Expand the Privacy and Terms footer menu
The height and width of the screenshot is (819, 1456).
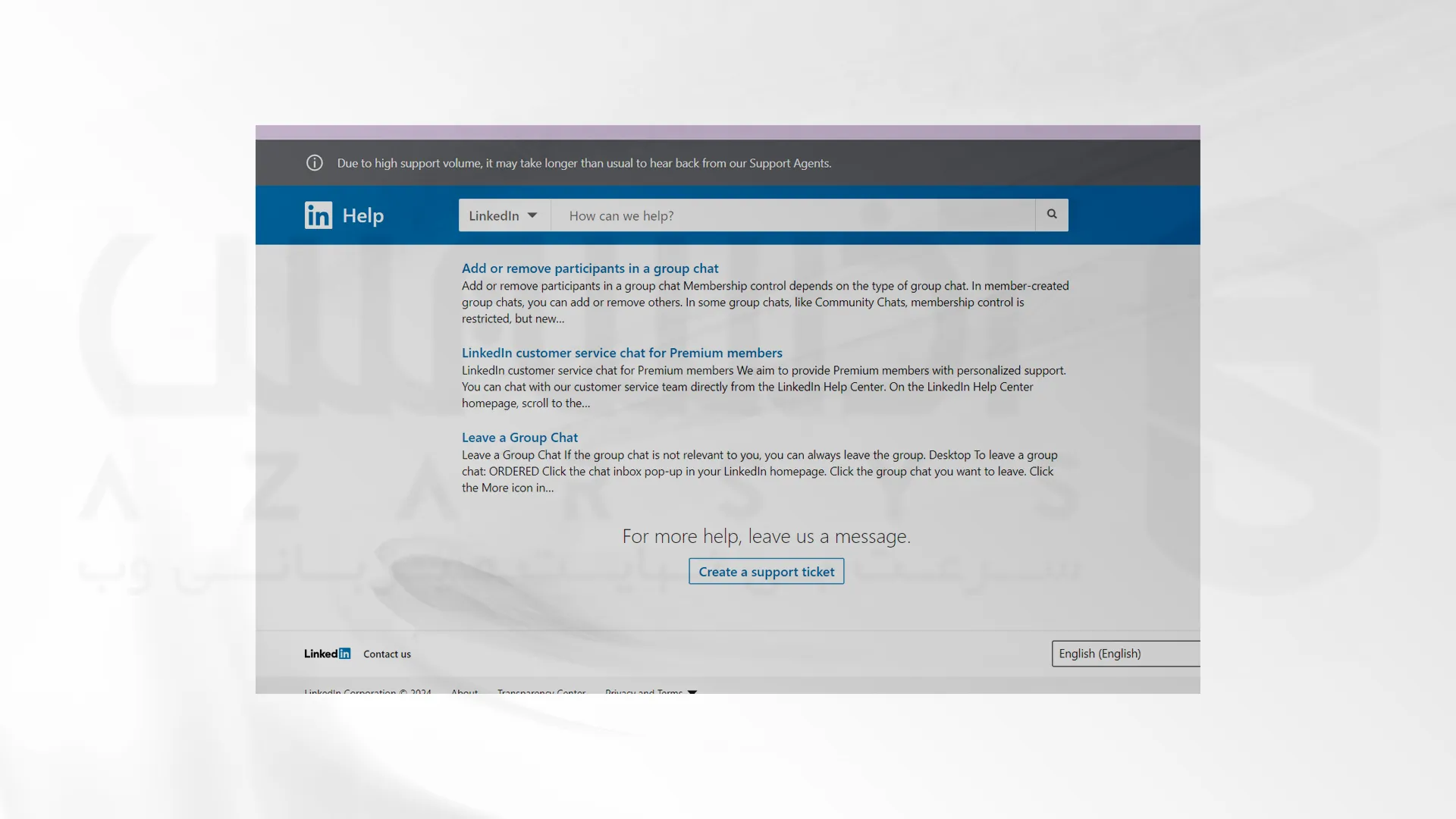coord(651,691)
